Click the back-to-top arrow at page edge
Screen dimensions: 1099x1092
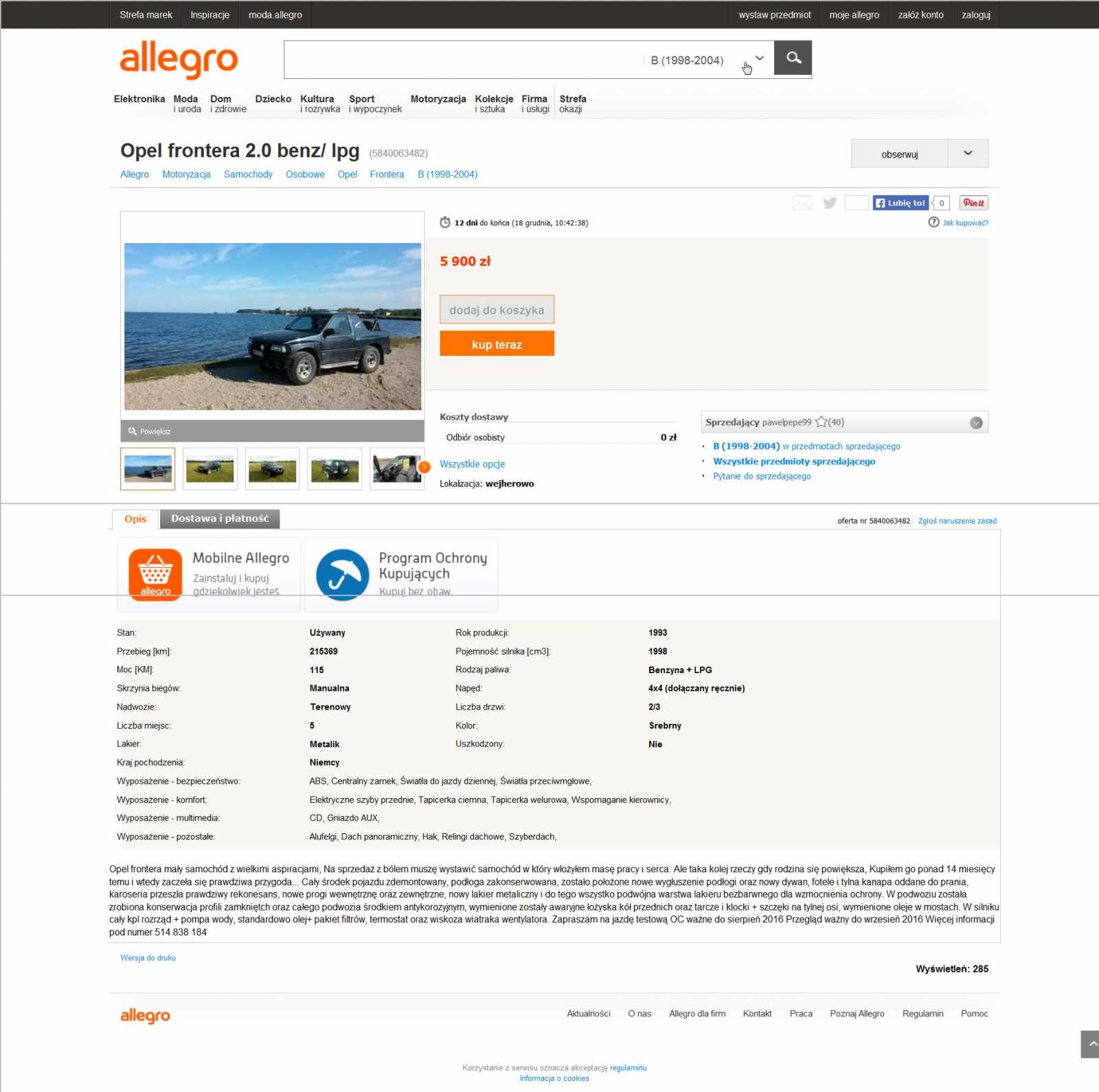1090,1044
